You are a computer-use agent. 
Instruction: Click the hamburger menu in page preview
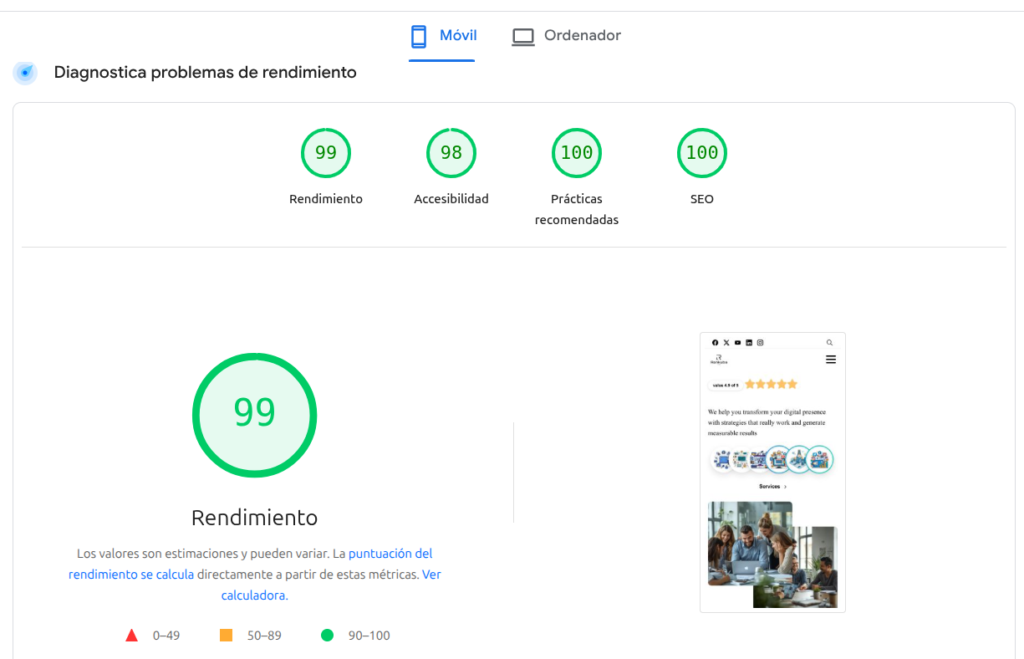pyautogui.click(x=831, y=359)
